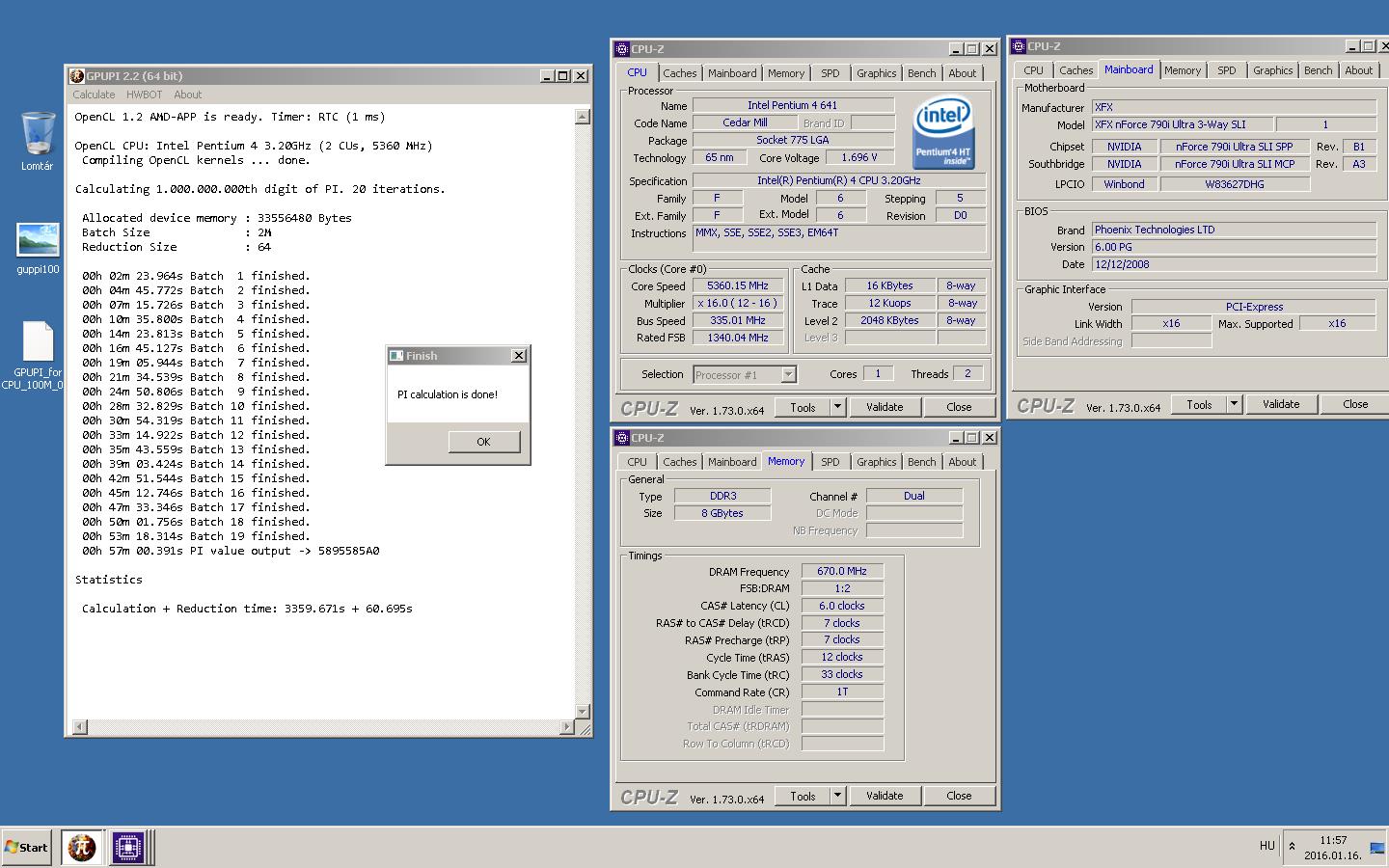Click GPUPI vertical scrollbar down arrow
Screen dimensions: 1389x868
click(x=582, y=712)
